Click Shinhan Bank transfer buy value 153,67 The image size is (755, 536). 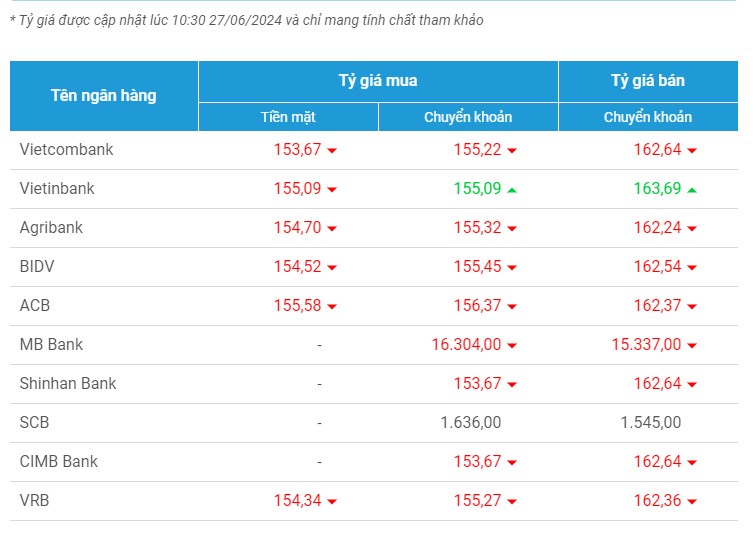pos(478,384)
